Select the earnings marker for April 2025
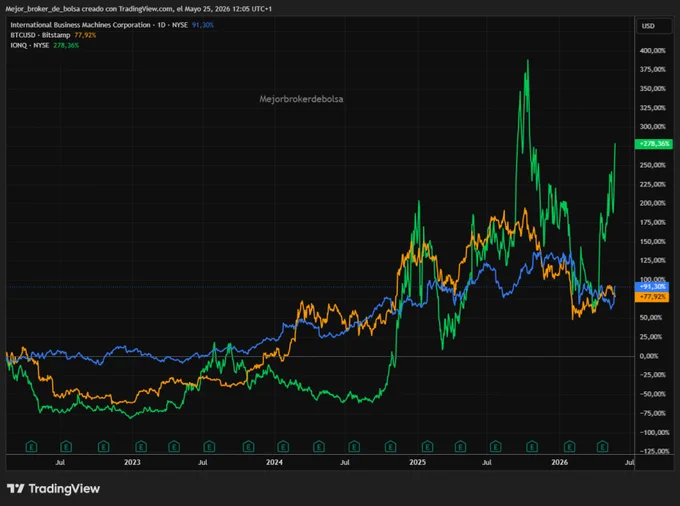The height and width of the screenshot is (506, 680). coord(460,446)
